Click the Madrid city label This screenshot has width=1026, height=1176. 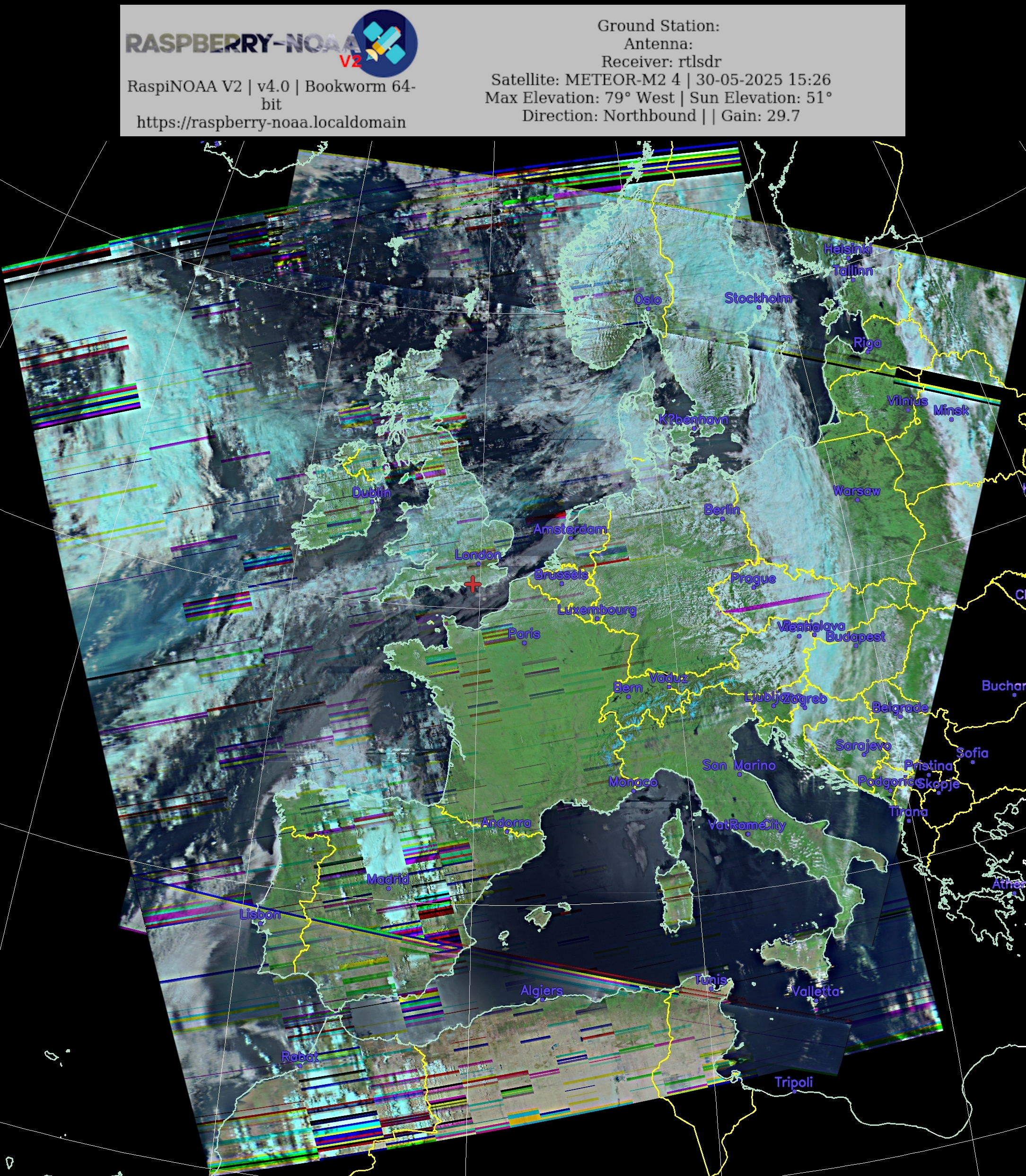coord(388,879)
